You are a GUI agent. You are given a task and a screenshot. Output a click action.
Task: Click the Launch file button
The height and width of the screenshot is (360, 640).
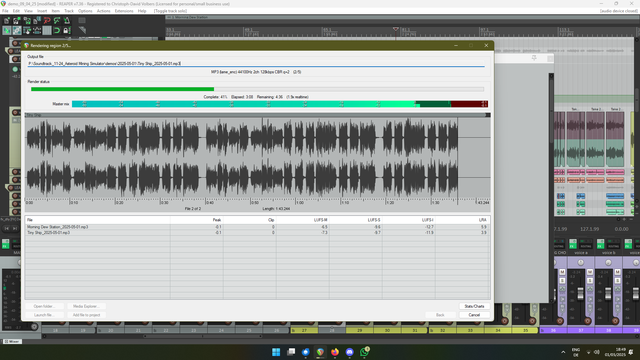pos(44,315)
